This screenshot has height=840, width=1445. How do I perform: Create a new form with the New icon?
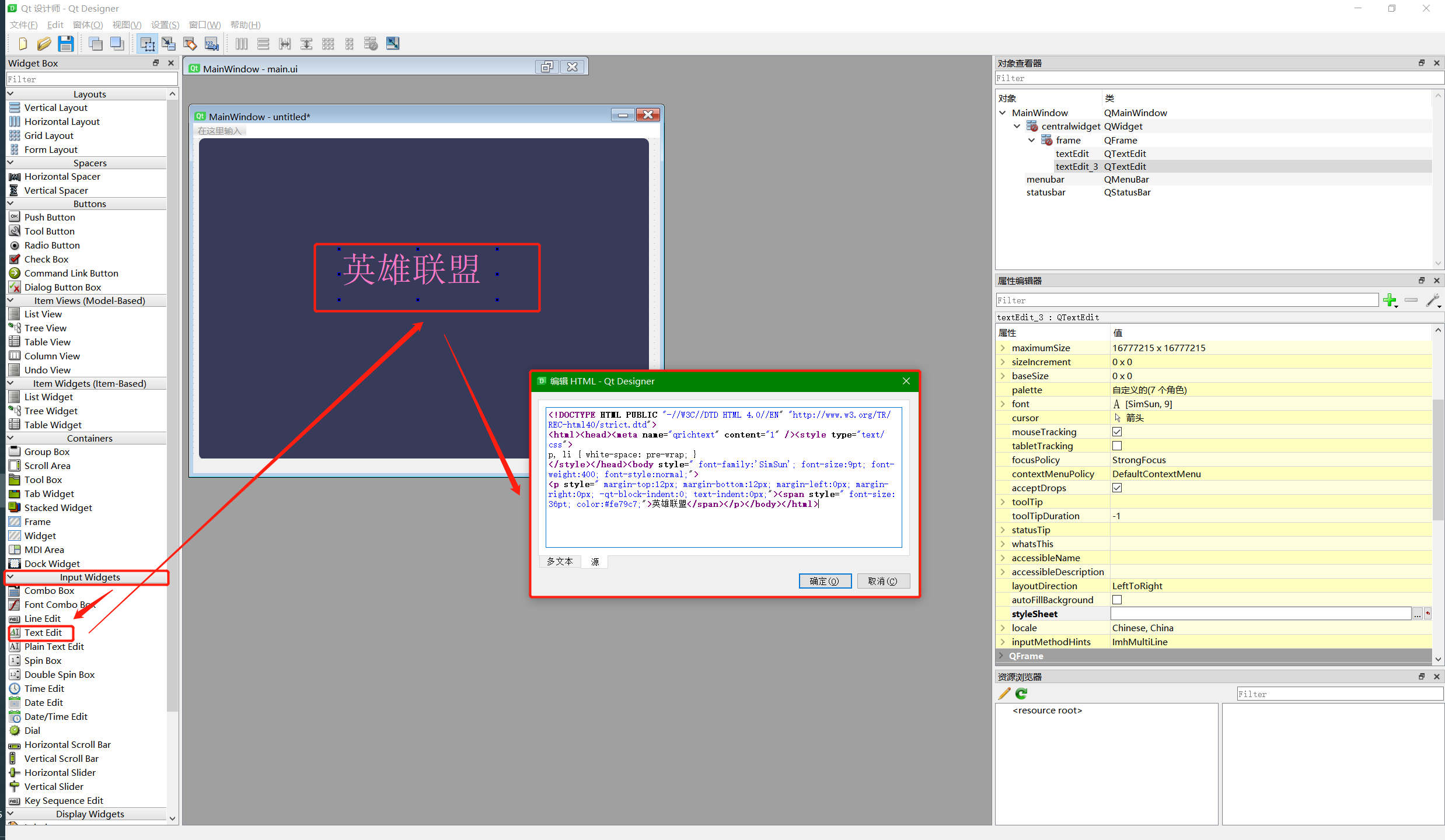click(x=22, y=43)
